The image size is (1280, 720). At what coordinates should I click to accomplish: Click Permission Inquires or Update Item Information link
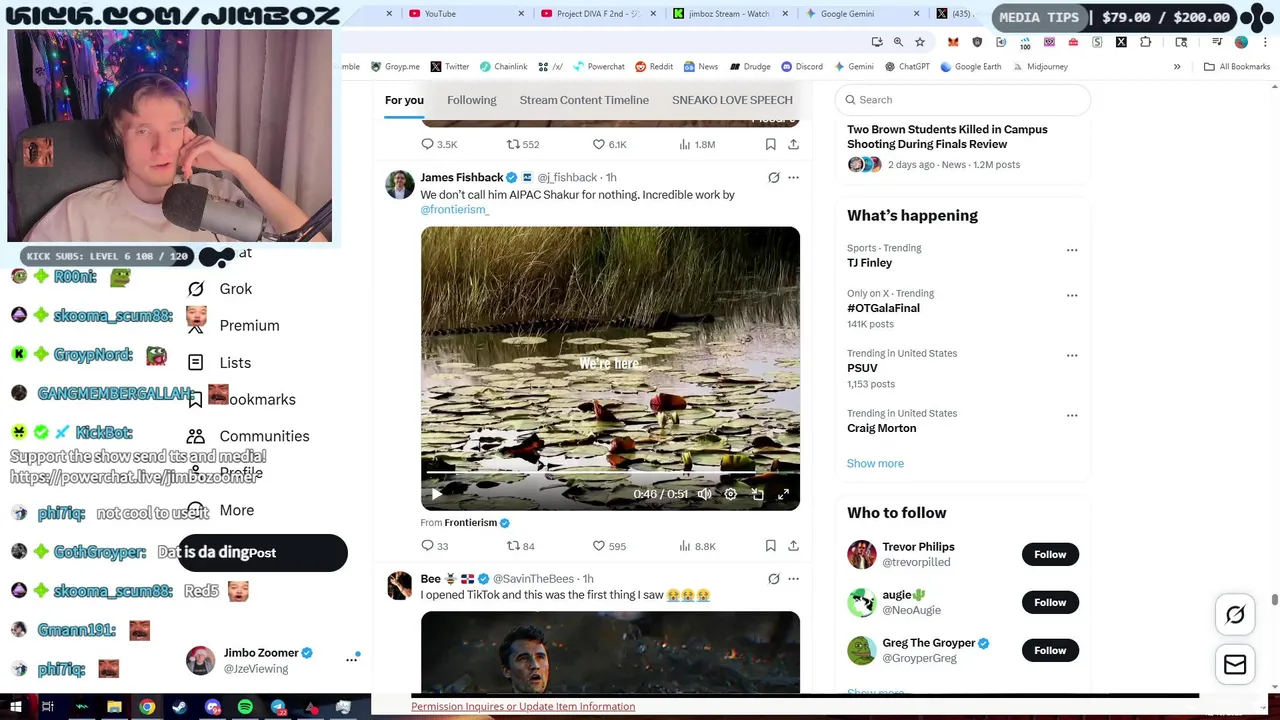[x=523, y=707]
